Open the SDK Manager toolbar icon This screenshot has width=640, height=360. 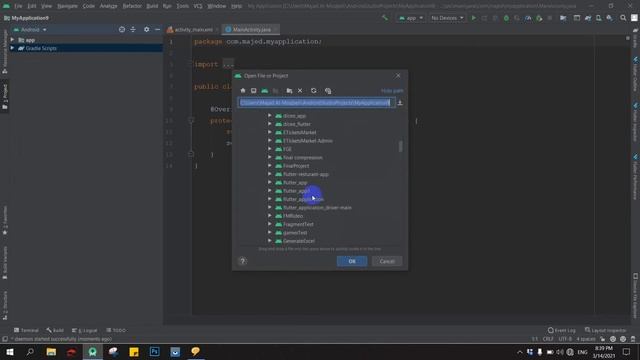pyautogui.click(x=609, y=18)
